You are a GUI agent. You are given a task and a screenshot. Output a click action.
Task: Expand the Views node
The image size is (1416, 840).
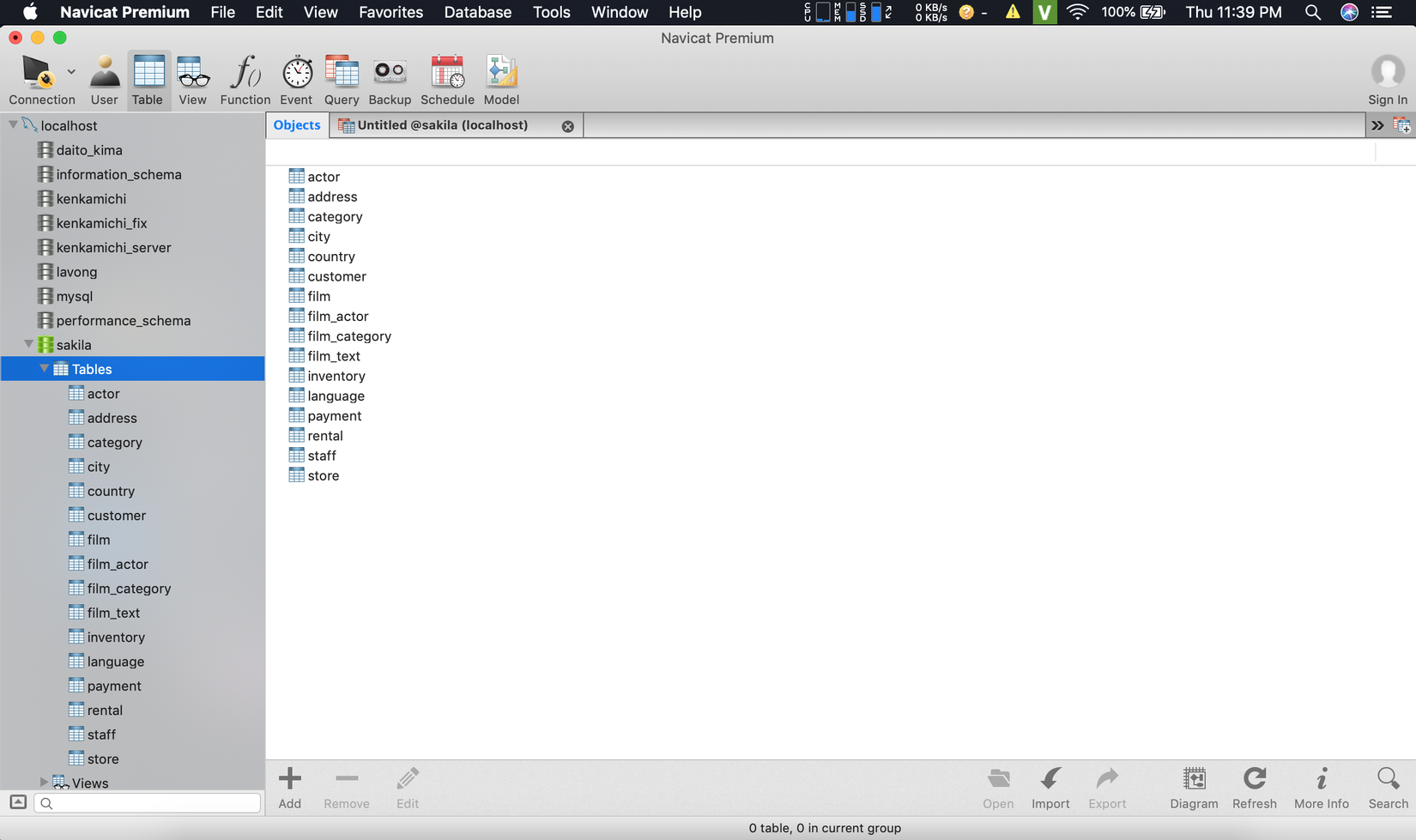click(44, 783)
